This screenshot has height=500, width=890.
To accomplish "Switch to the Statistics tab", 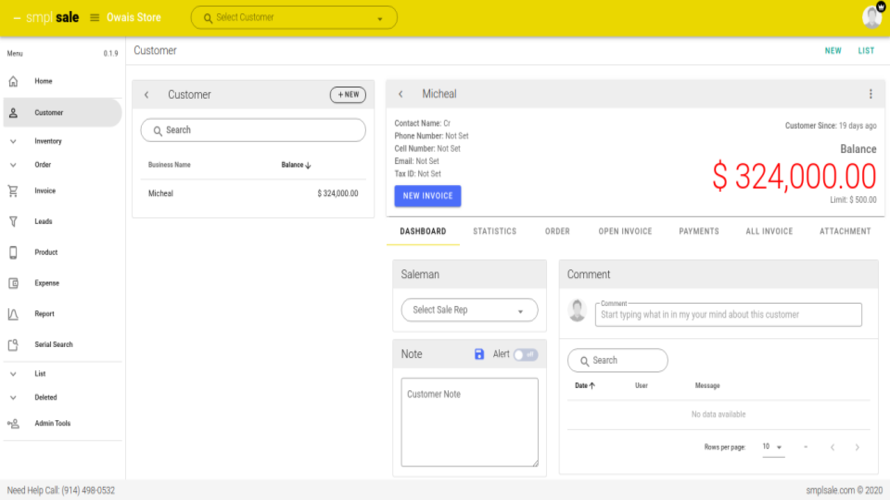I will pyautogui.click(x=495, y=231).
